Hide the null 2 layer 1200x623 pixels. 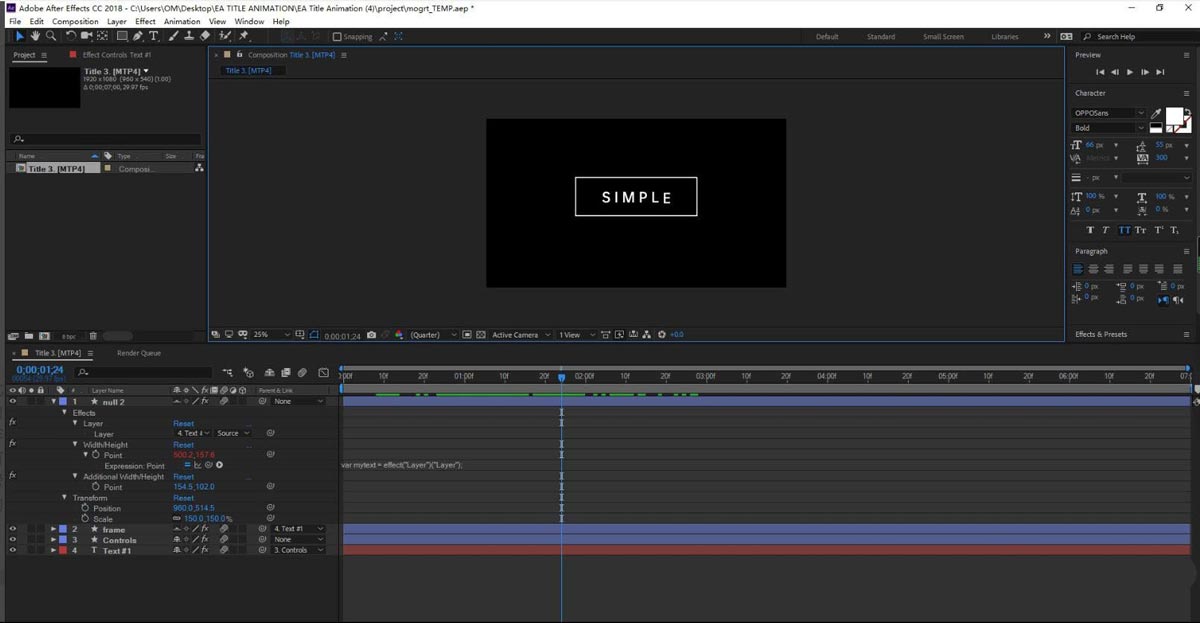click(12, 401)
